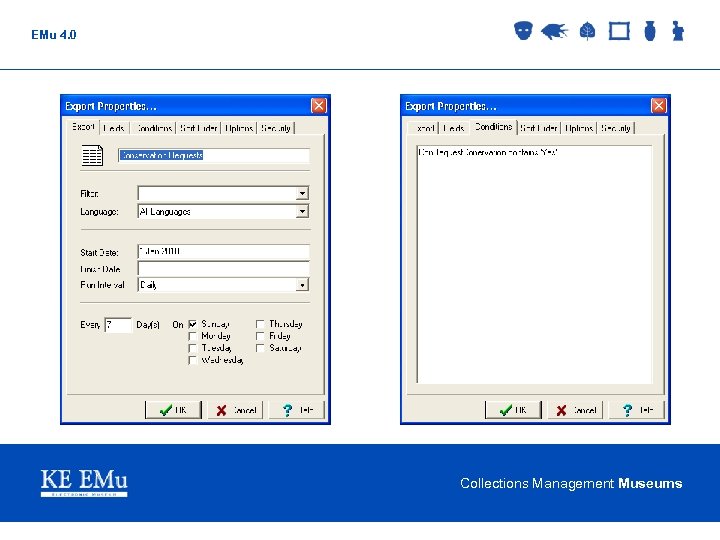Viewport: 720px width, 540px height.
Task: Tick the Saturday checkbox
Action: tap(260, 348)
